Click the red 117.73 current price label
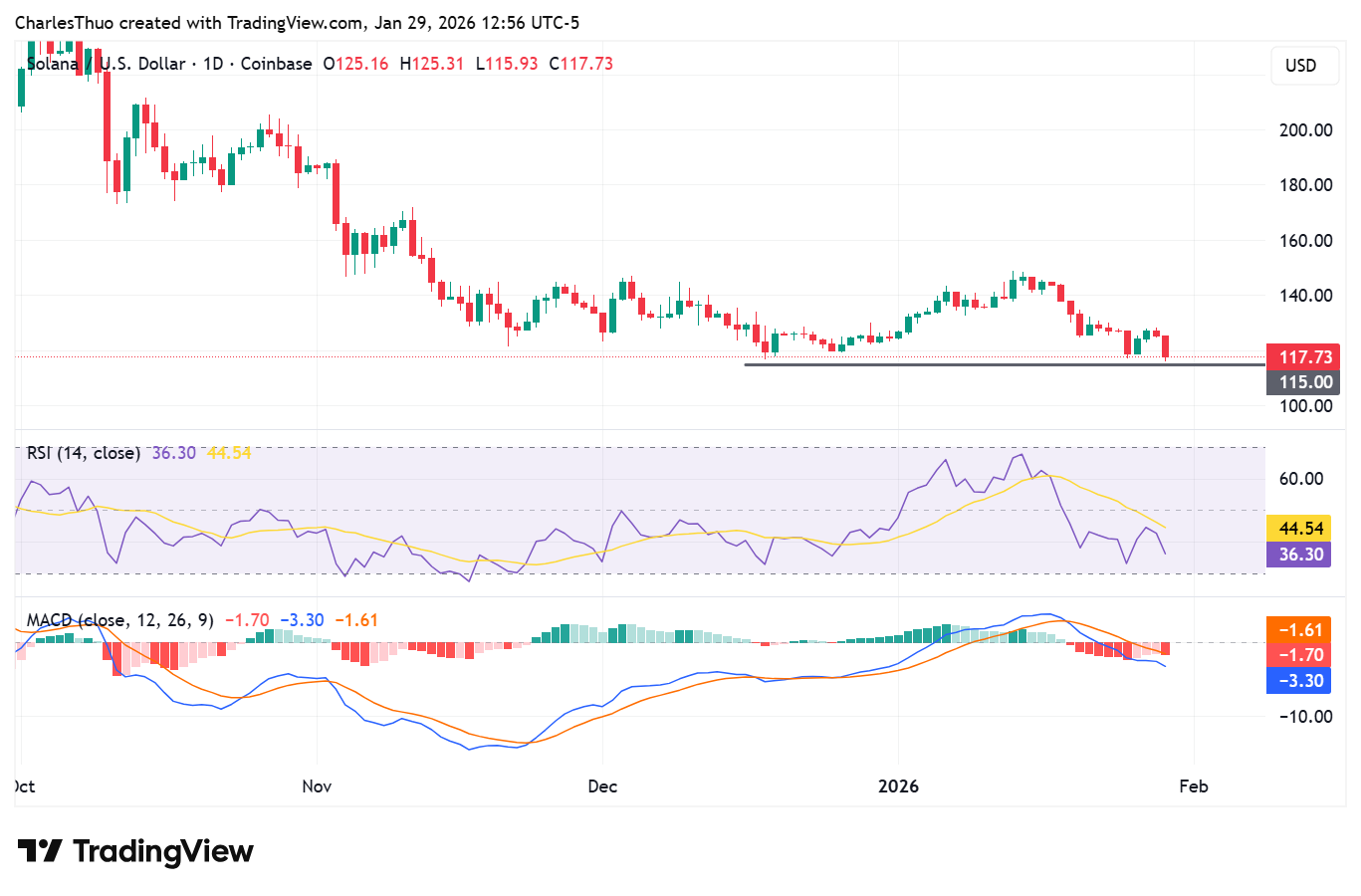The height and width of the screenshot is (896, 1361). (1302, 356)
